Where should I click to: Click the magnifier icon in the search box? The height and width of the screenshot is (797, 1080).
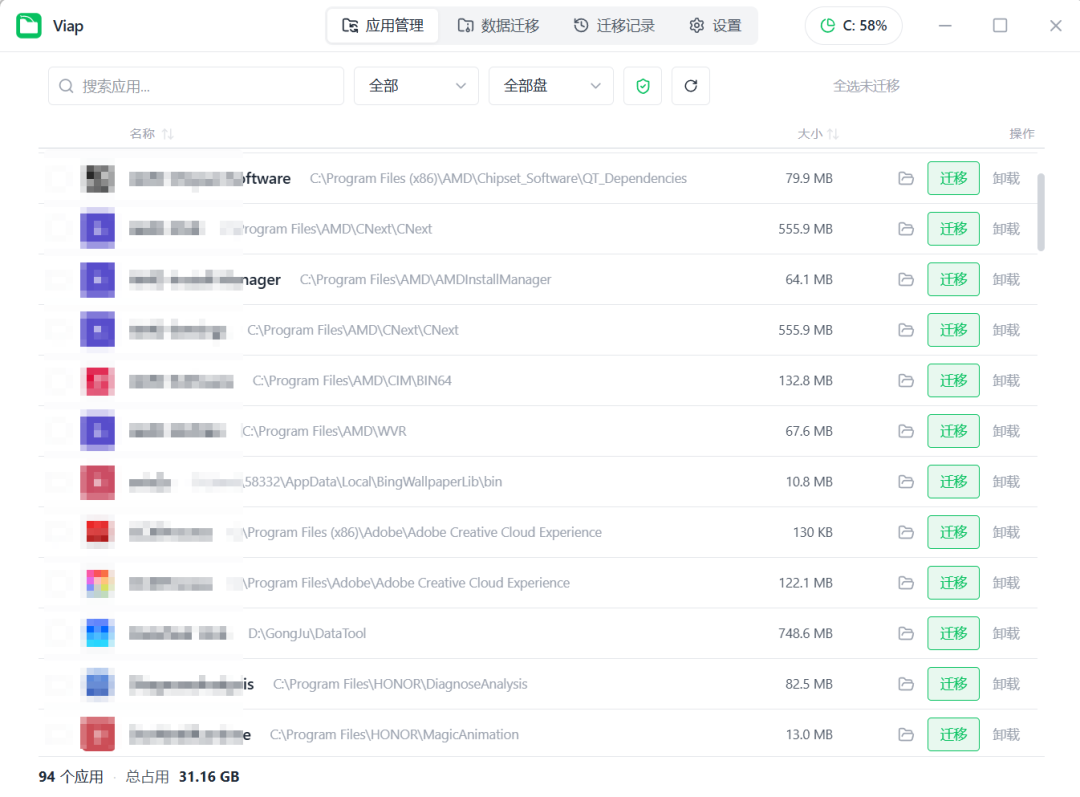pyautogui.click(x=66, y=86)
